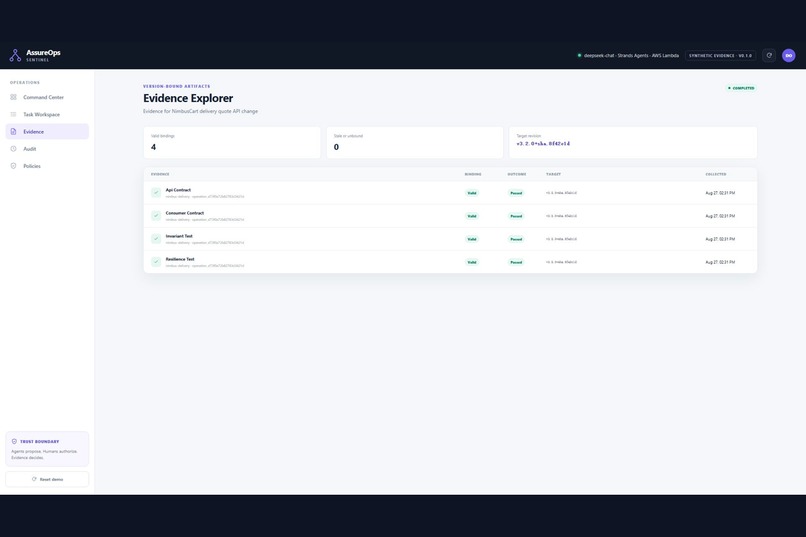Click the Valid badge in Consumer Contract row

471,216
